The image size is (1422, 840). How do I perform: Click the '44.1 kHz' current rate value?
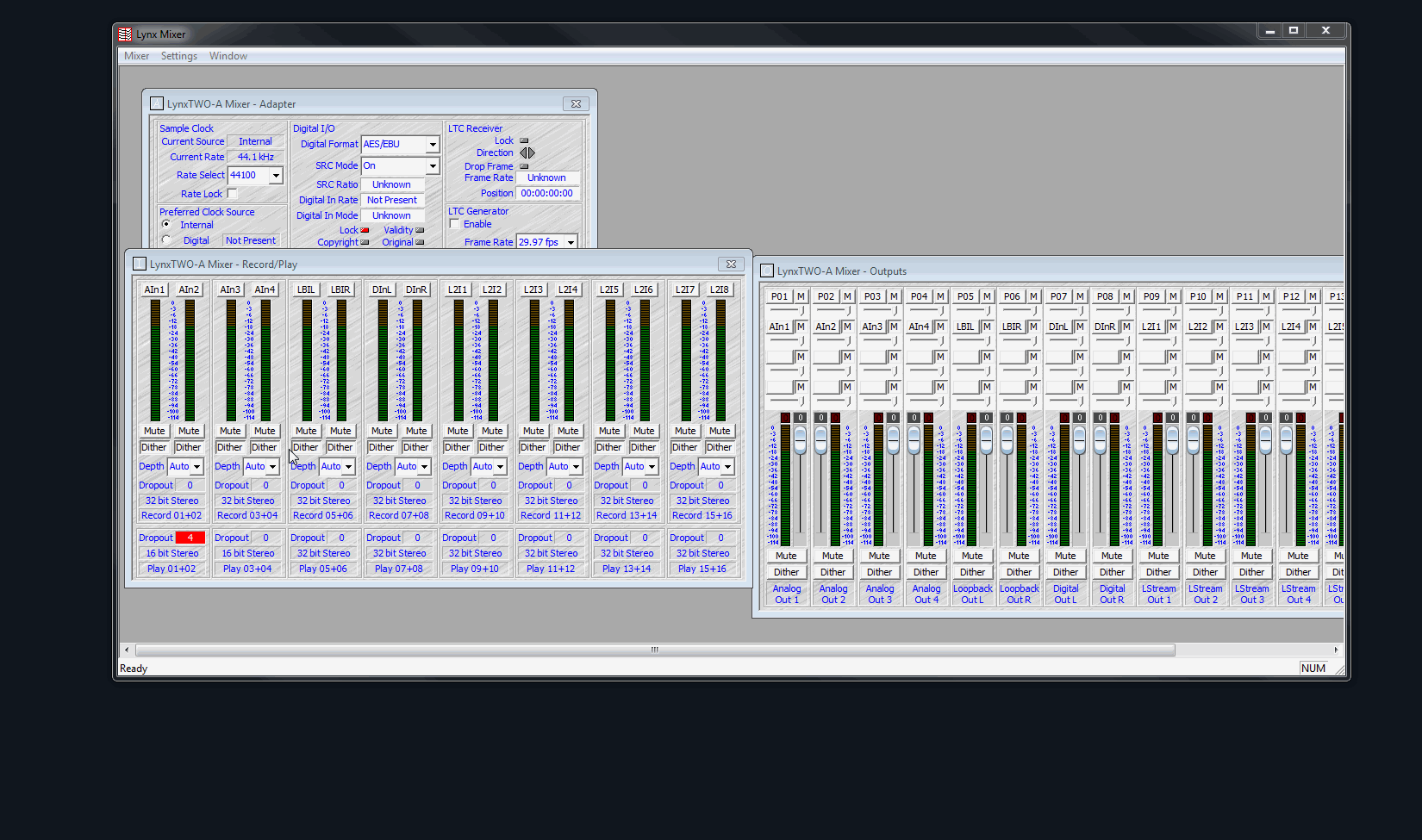pos(255,157)
